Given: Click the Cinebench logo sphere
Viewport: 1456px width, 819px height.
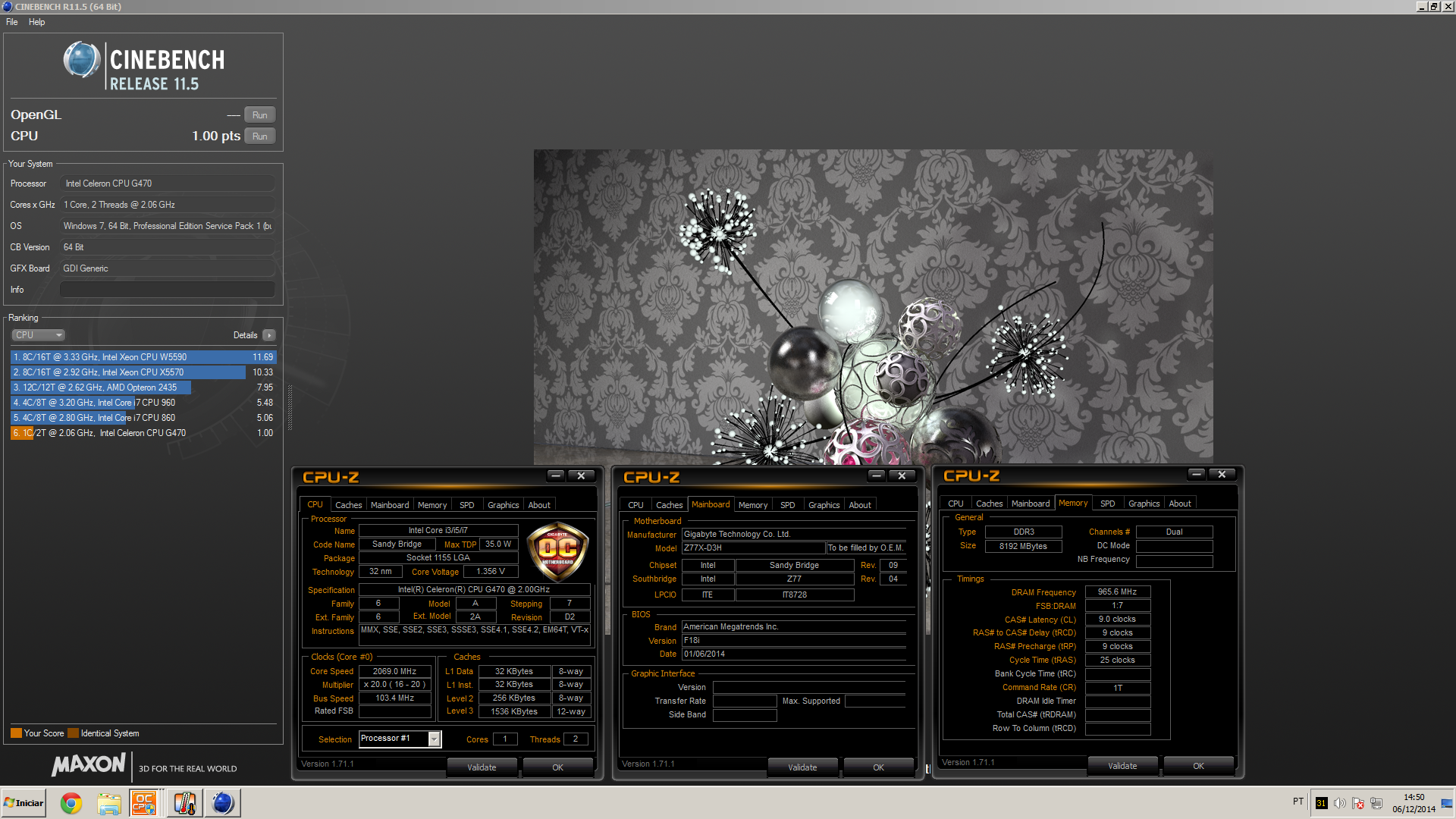Looking at the screenshot, I should point(82,60).
